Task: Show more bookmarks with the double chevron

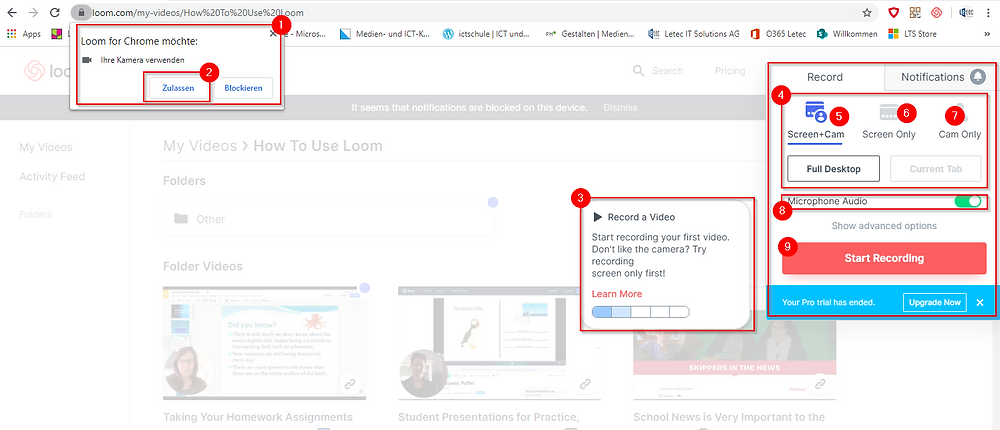Action: 987,34
